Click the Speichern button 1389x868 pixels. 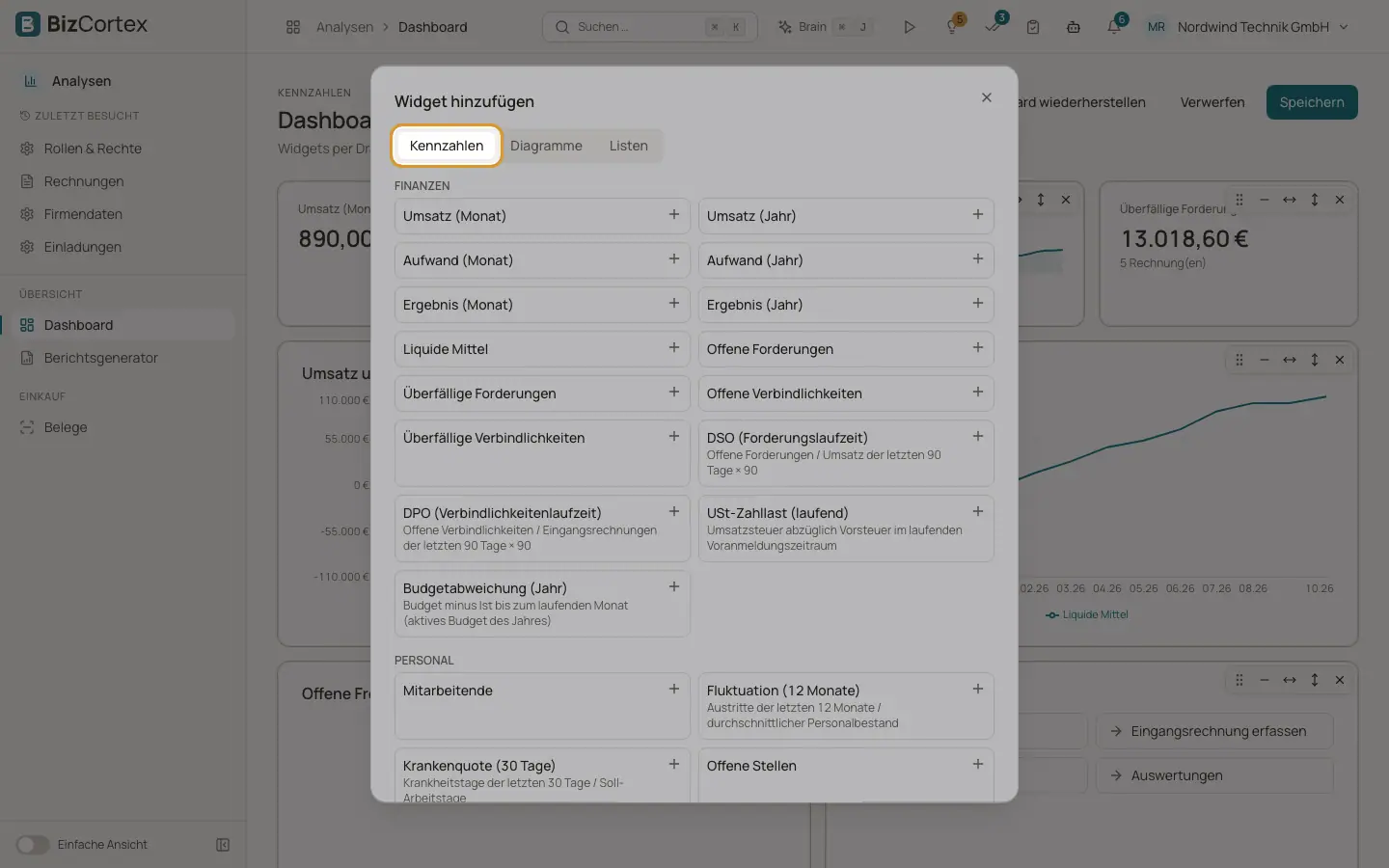[x=1312, y=102]
